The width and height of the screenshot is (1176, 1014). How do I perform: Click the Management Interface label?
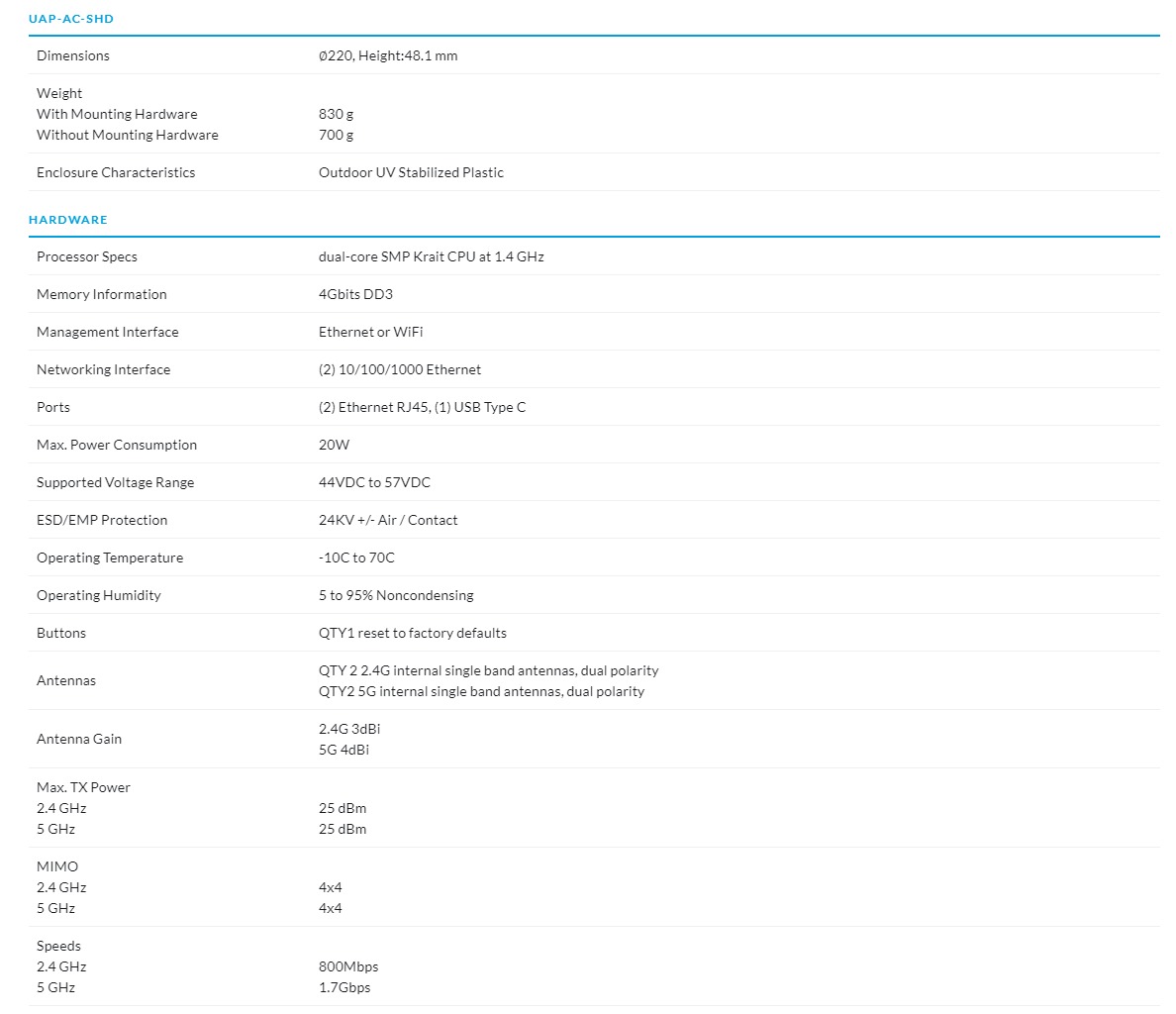point(107,332)
